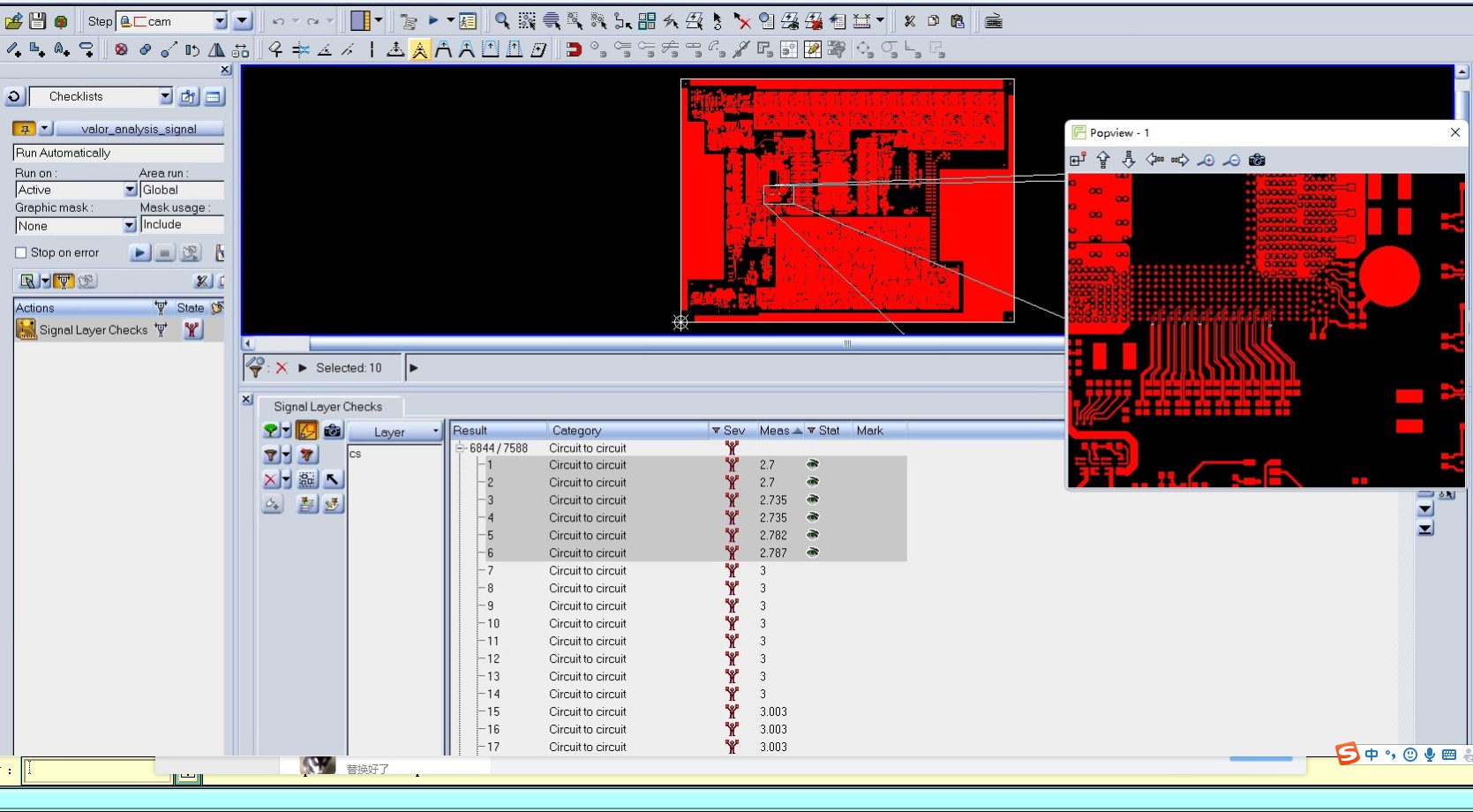Sort results by the Meas column header
1473x812 pixels.
point(780,431)
